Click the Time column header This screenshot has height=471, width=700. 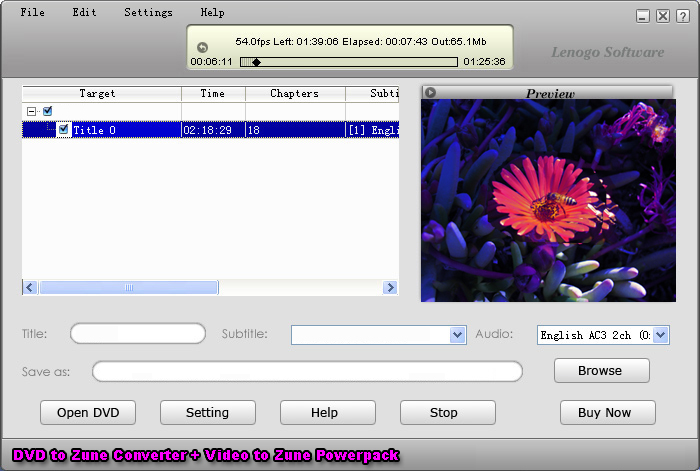(x=213, y=94)
